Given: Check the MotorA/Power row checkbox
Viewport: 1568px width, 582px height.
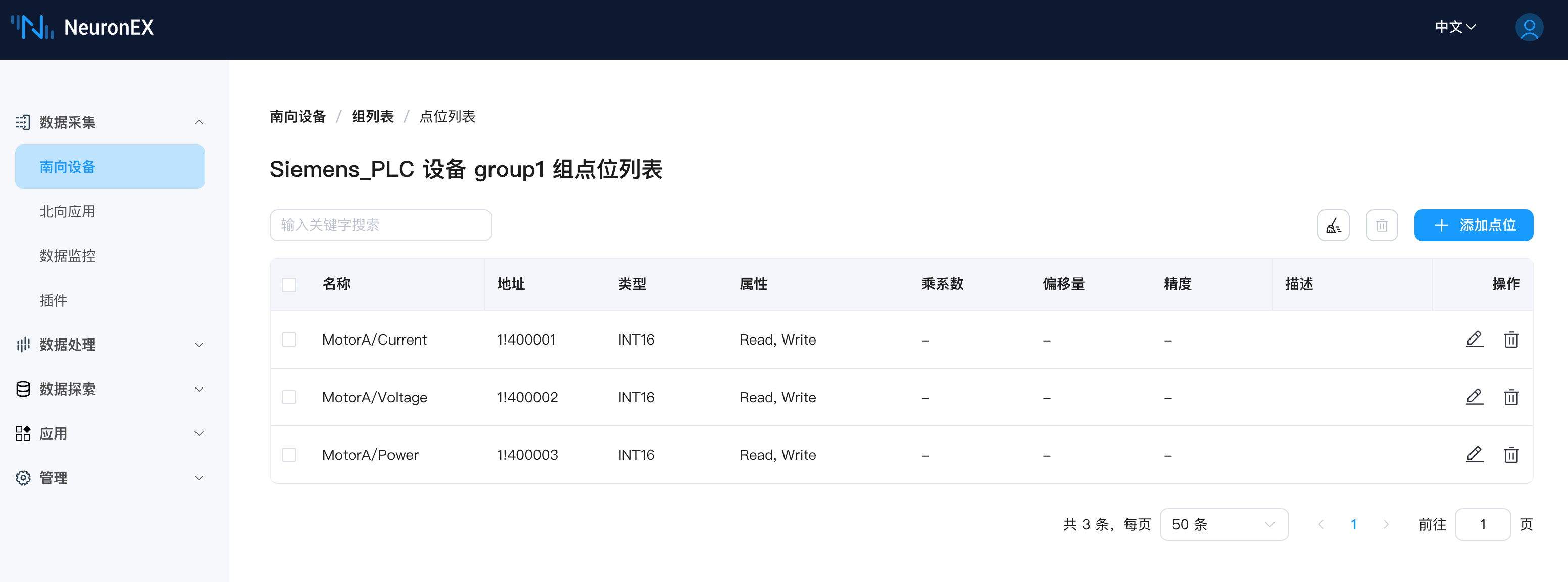Looking at the screenshot, I should 289,454.
